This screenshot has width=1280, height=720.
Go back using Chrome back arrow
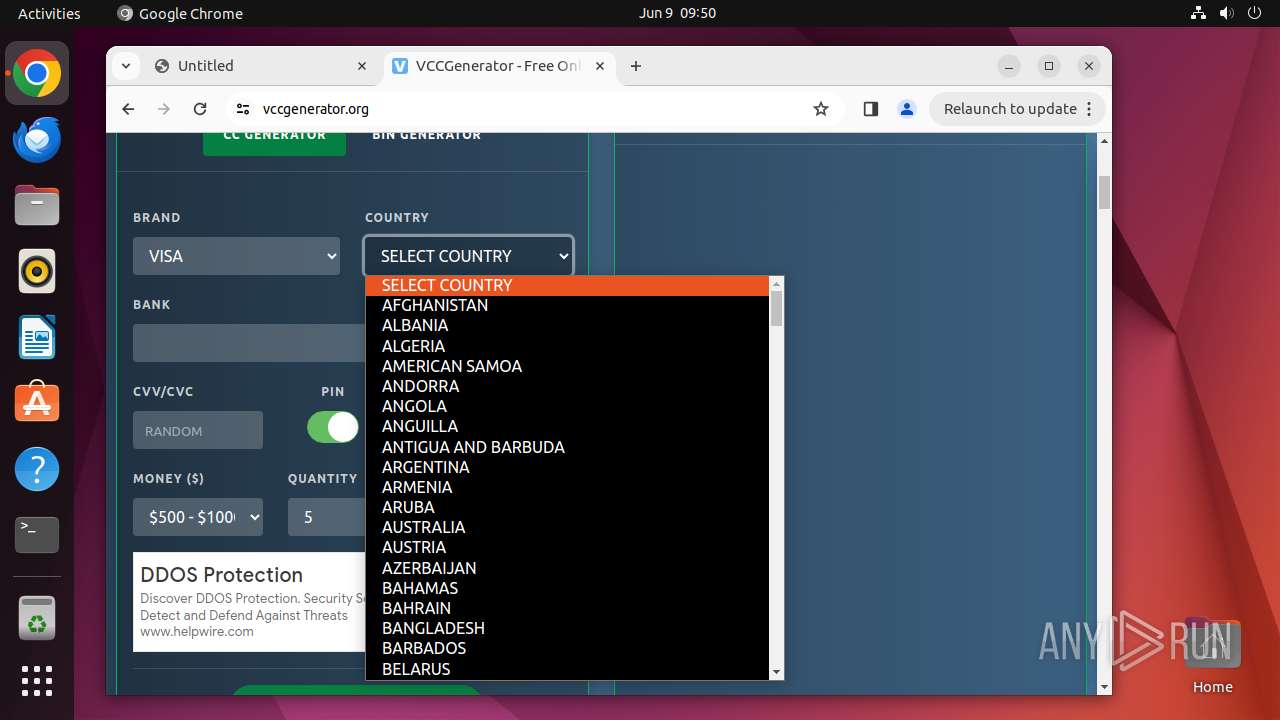(x=128, y=109)
